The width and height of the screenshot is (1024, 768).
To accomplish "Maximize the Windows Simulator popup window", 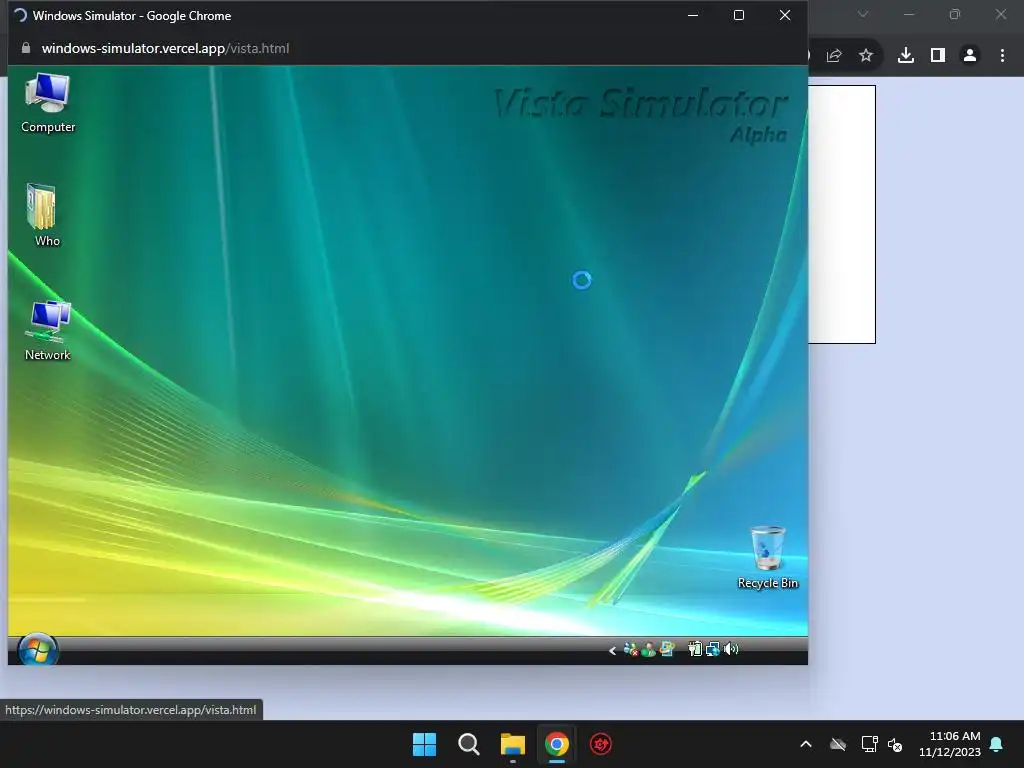I will [739, 15].
